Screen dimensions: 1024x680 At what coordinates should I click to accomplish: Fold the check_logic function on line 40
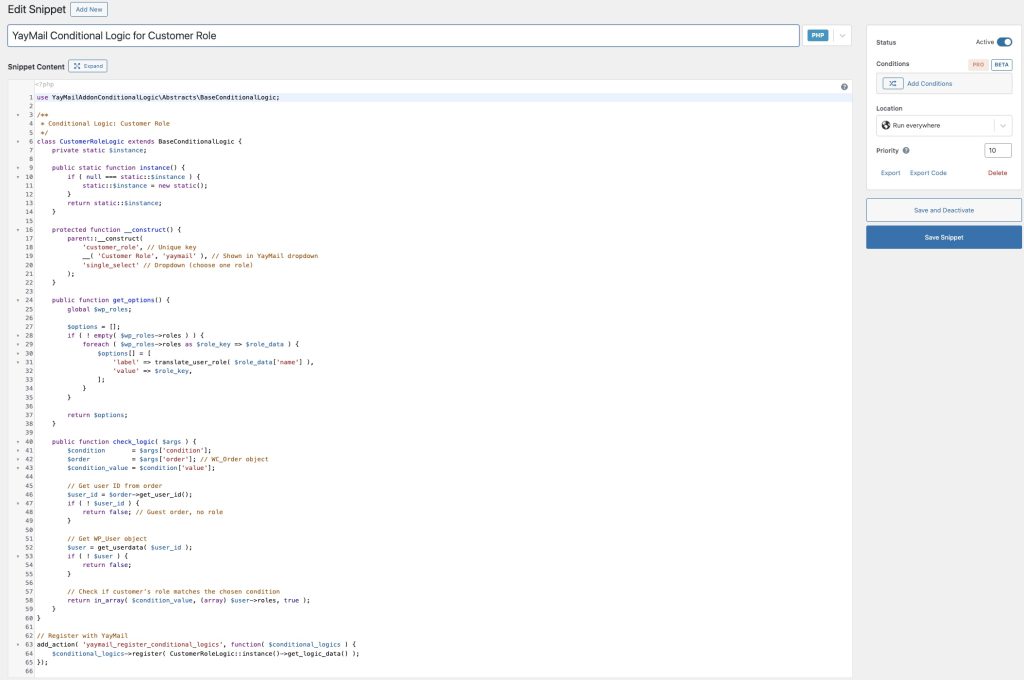click(19, 441)
